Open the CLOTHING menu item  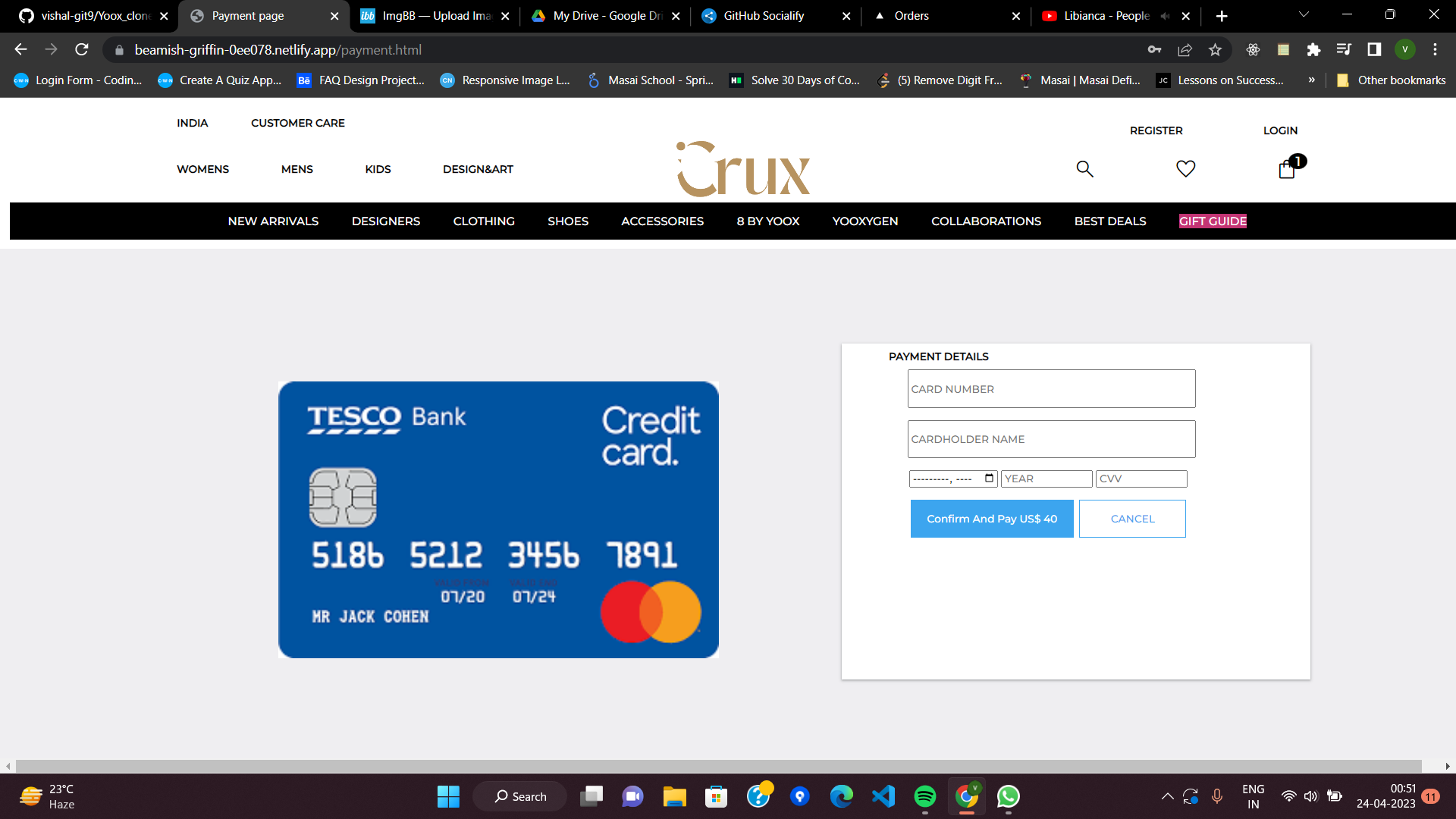pos(484,221)
